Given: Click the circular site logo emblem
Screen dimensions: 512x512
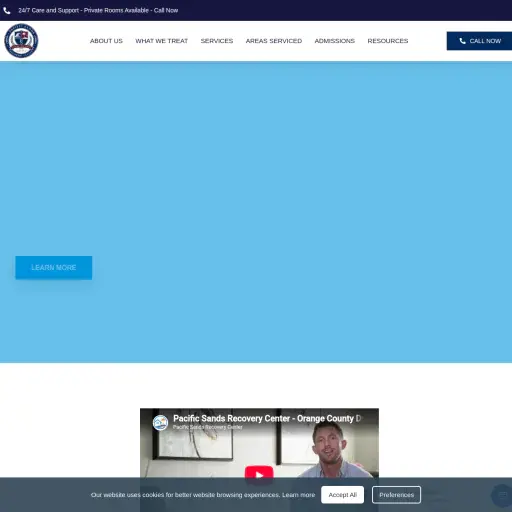Looking at the screenshot, I should click(21, 41).
